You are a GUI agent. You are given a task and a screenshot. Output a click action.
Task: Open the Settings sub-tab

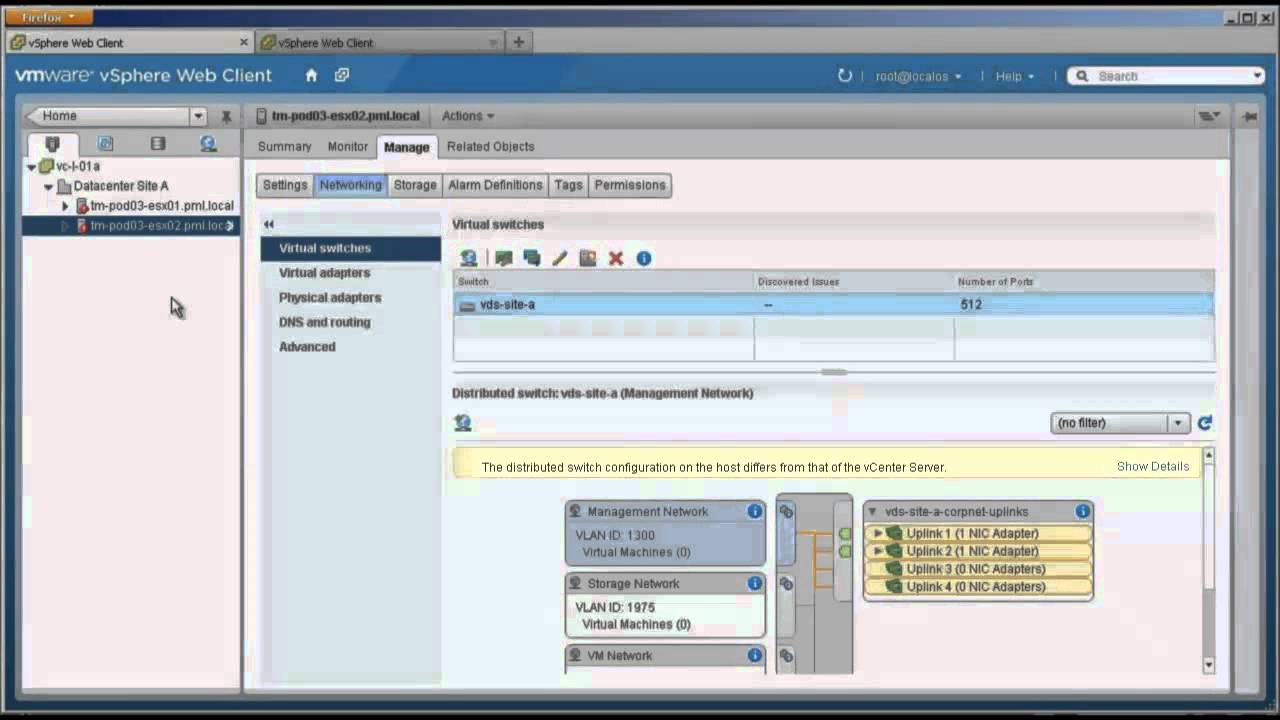285,185
